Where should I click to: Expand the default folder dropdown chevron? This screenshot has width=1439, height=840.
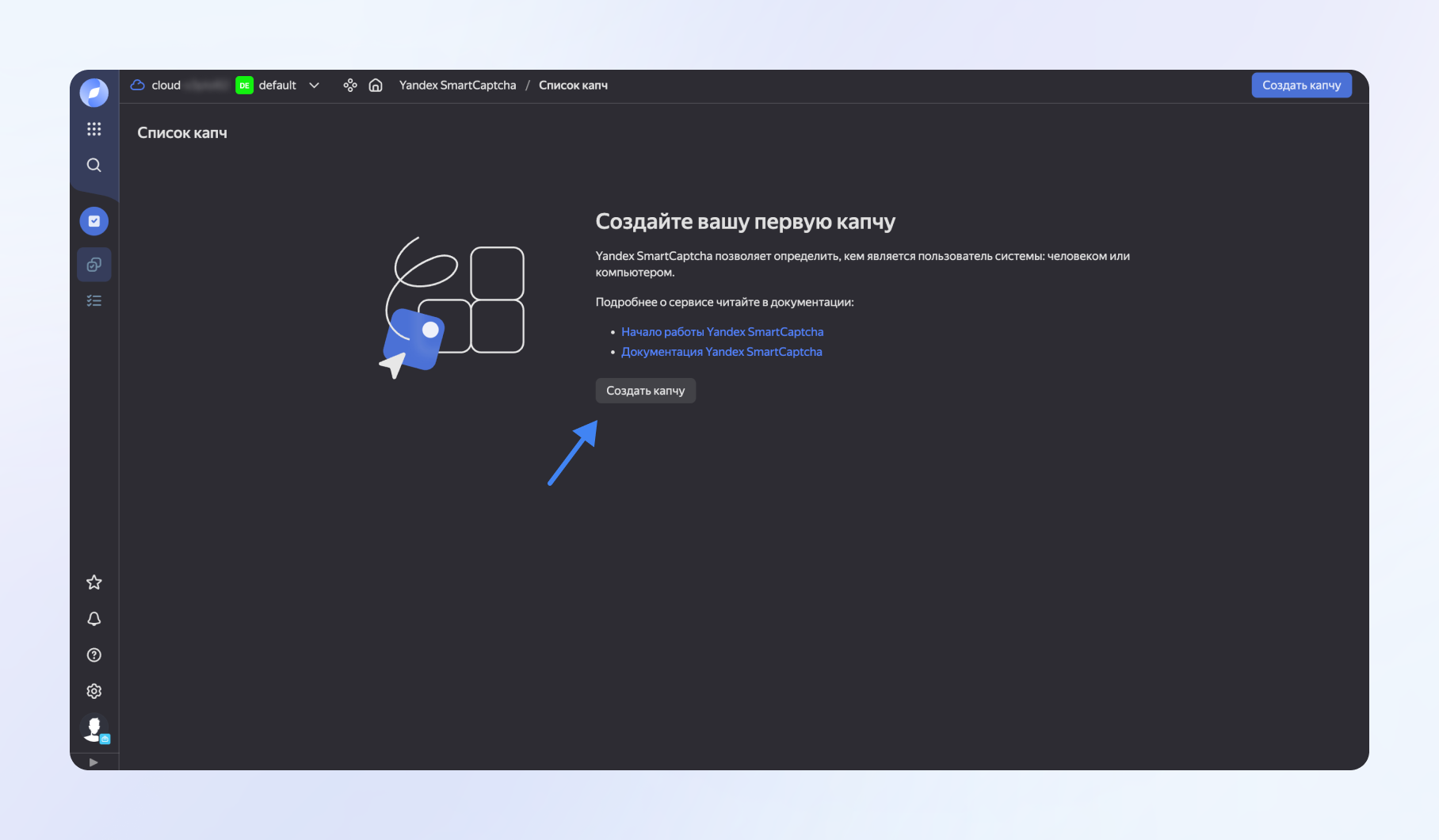pyautogui.click(x=314, y=86)
